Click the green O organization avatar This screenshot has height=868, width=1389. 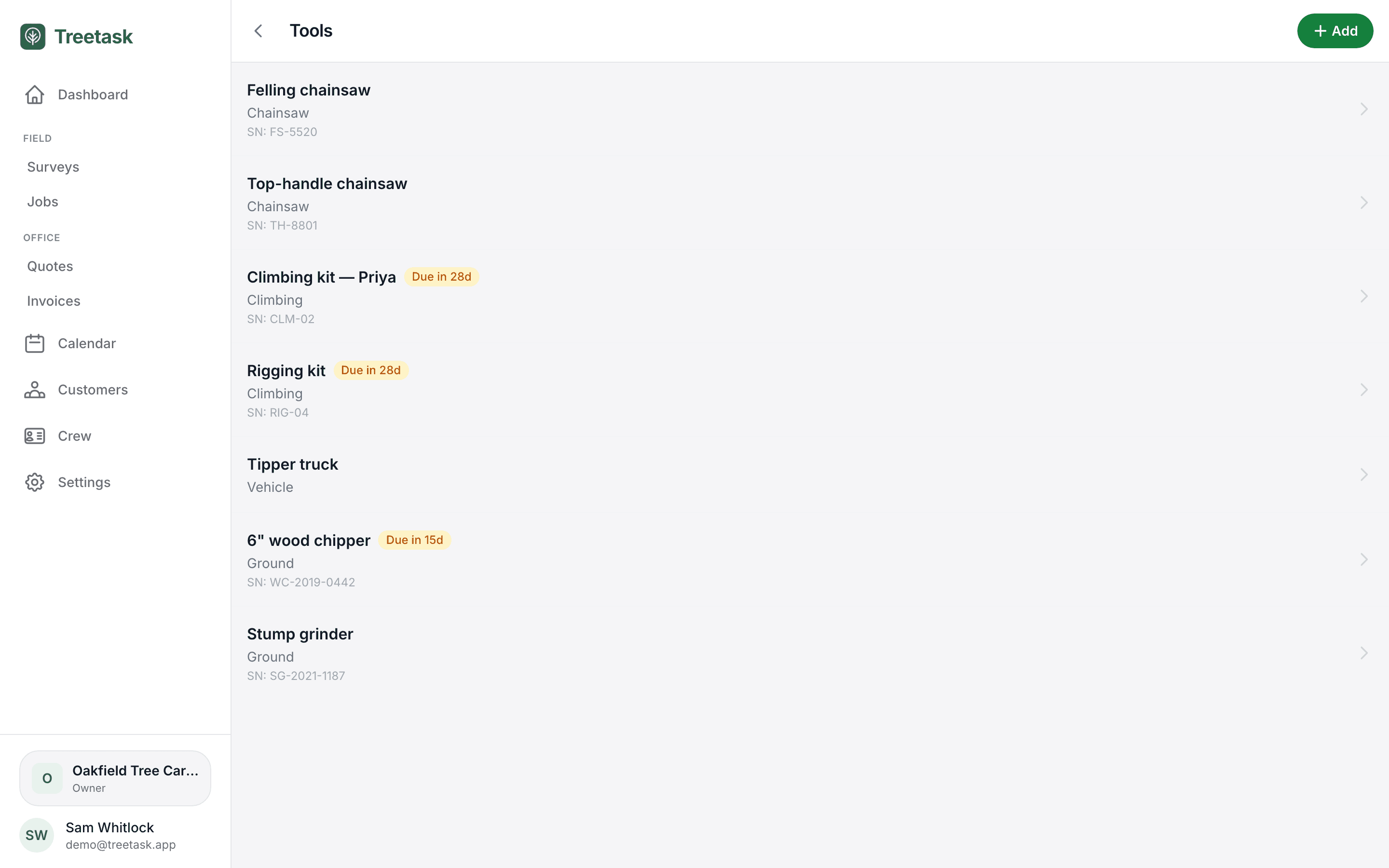tap(47, 778)
